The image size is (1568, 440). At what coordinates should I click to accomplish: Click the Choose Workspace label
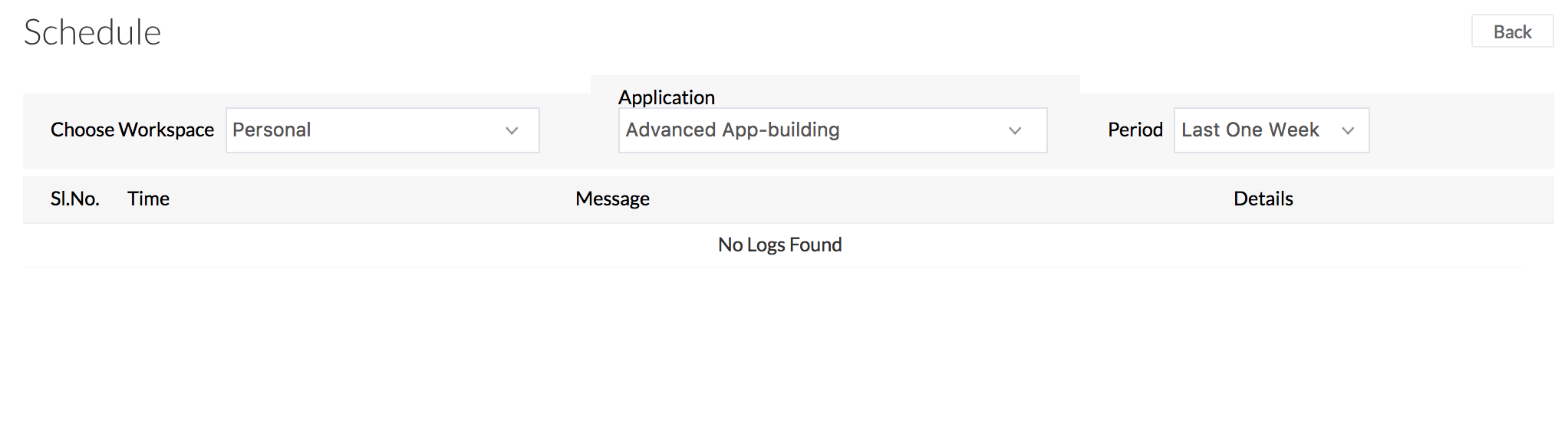click(132, 130)
